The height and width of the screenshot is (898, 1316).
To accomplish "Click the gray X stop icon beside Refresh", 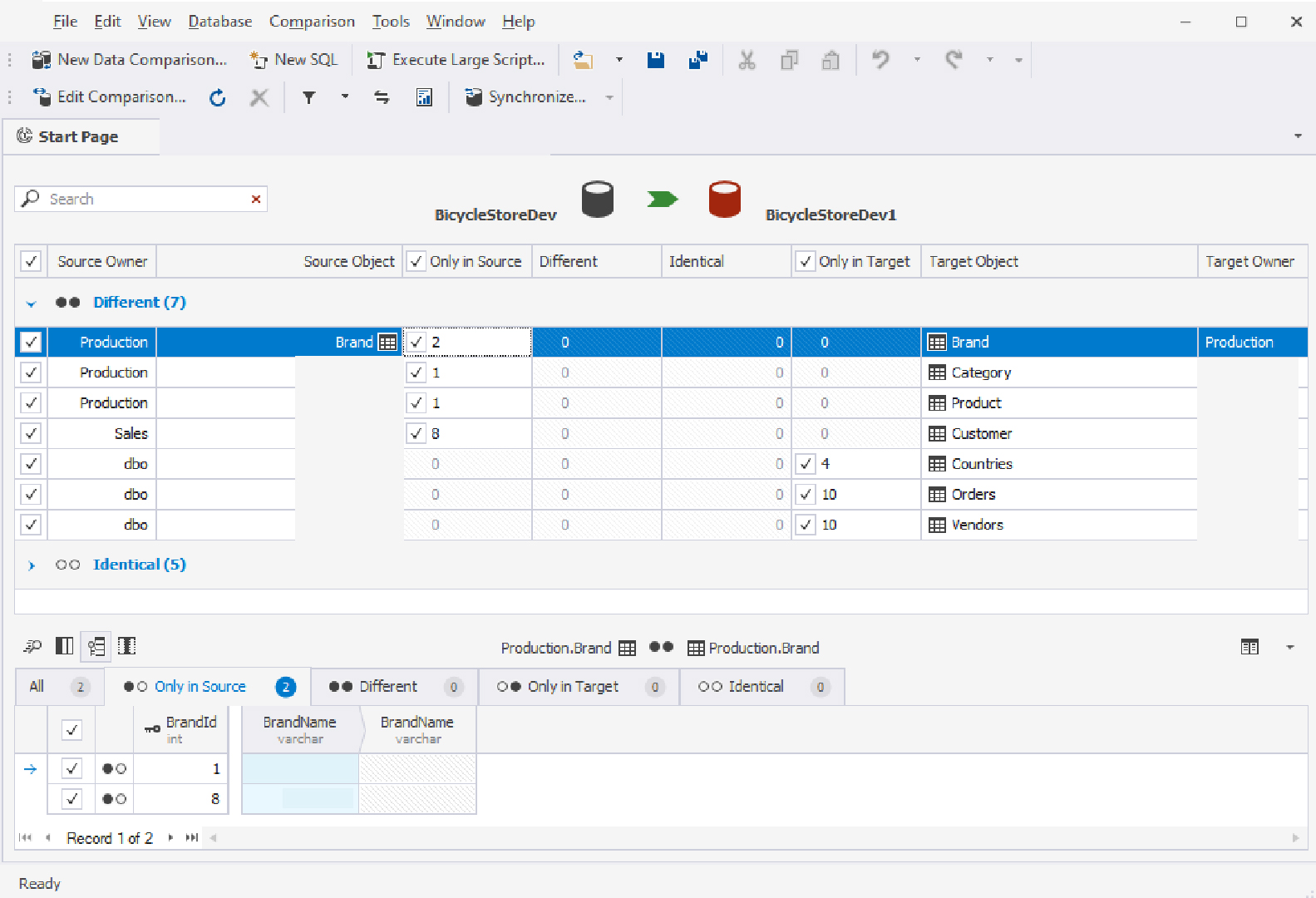I will (x=259, y=98).
